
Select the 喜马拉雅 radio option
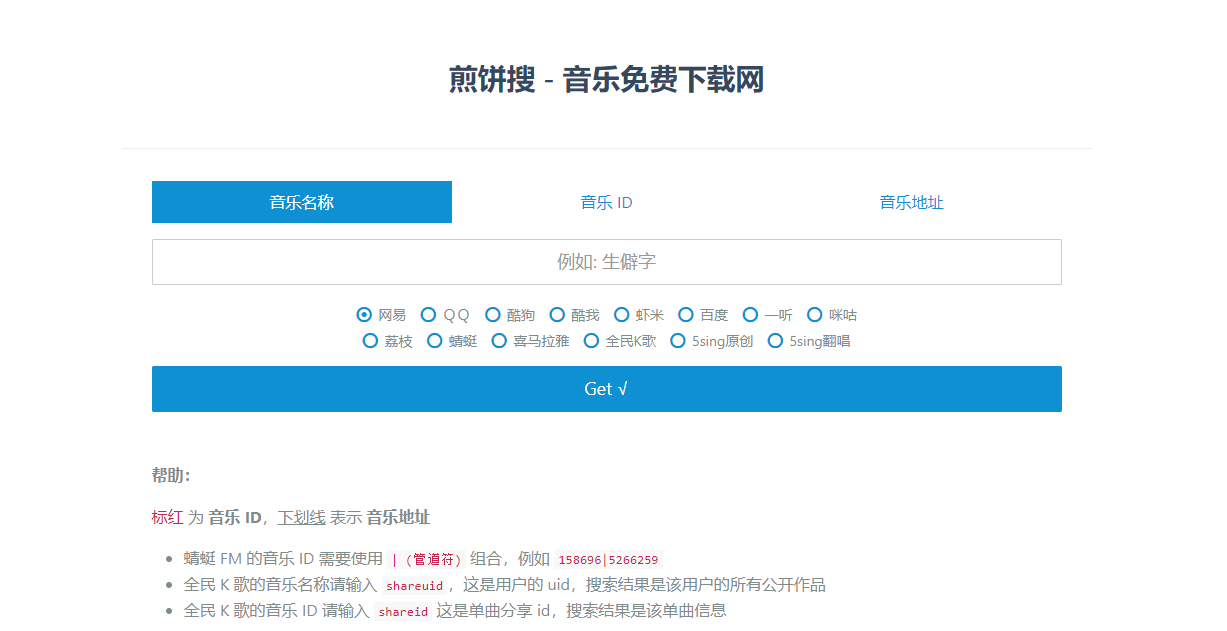(x=500, y=341)
